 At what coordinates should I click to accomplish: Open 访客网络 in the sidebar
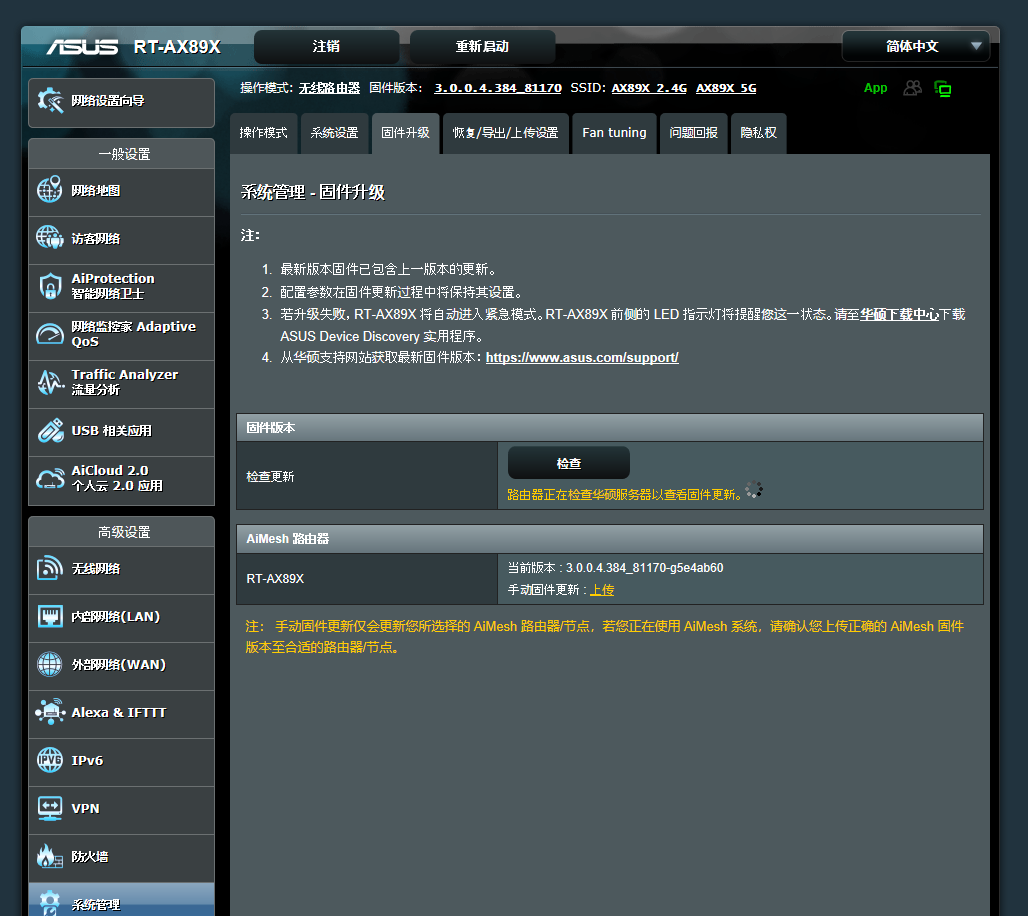[x=121, y=239]
